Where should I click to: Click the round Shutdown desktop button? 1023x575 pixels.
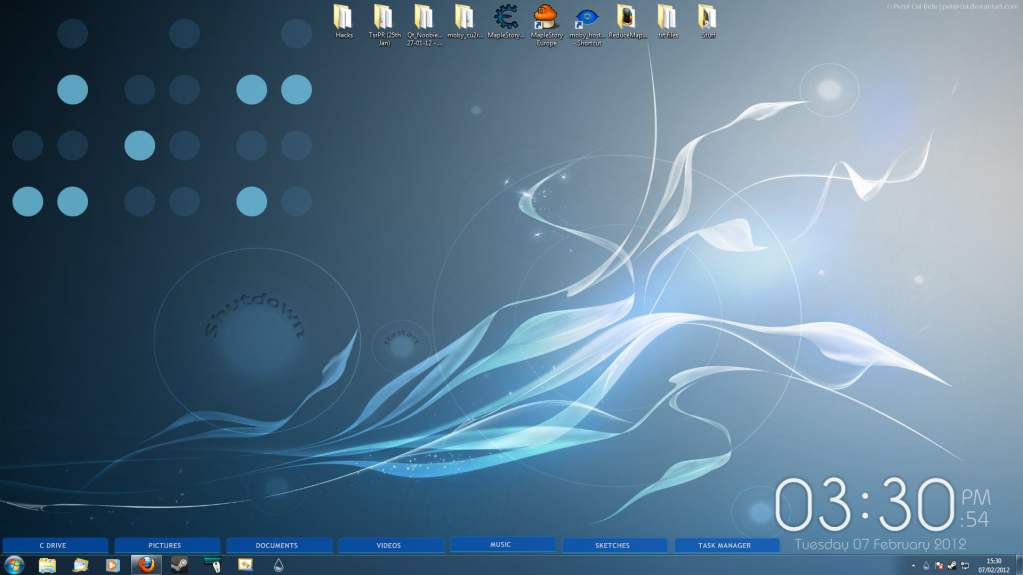point(256,340)
